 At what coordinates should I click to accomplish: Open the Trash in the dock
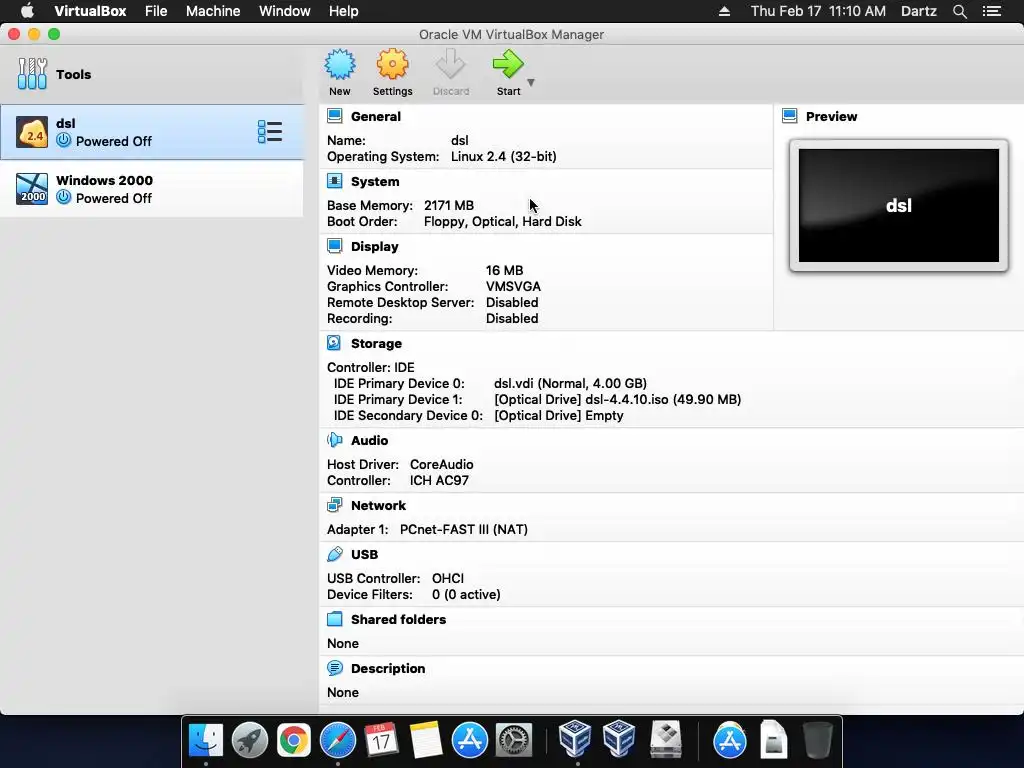818,740
